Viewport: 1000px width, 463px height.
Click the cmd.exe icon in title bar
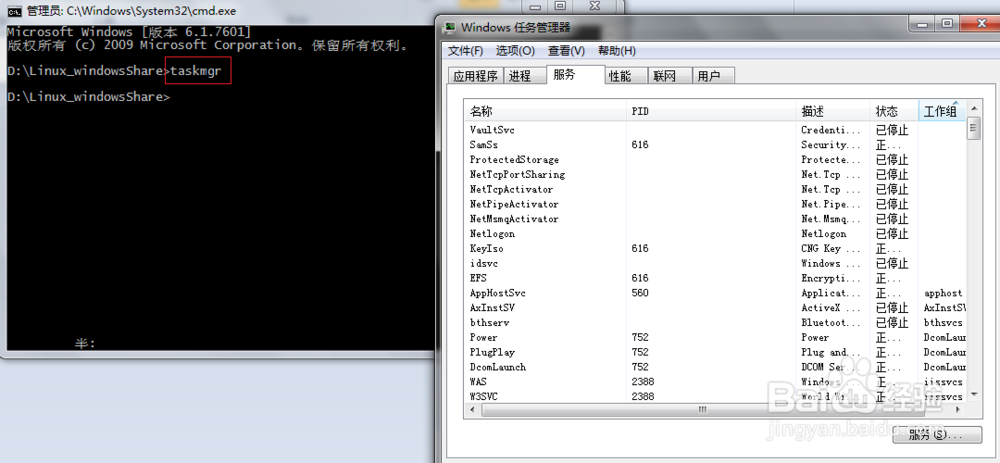point(14,11)
